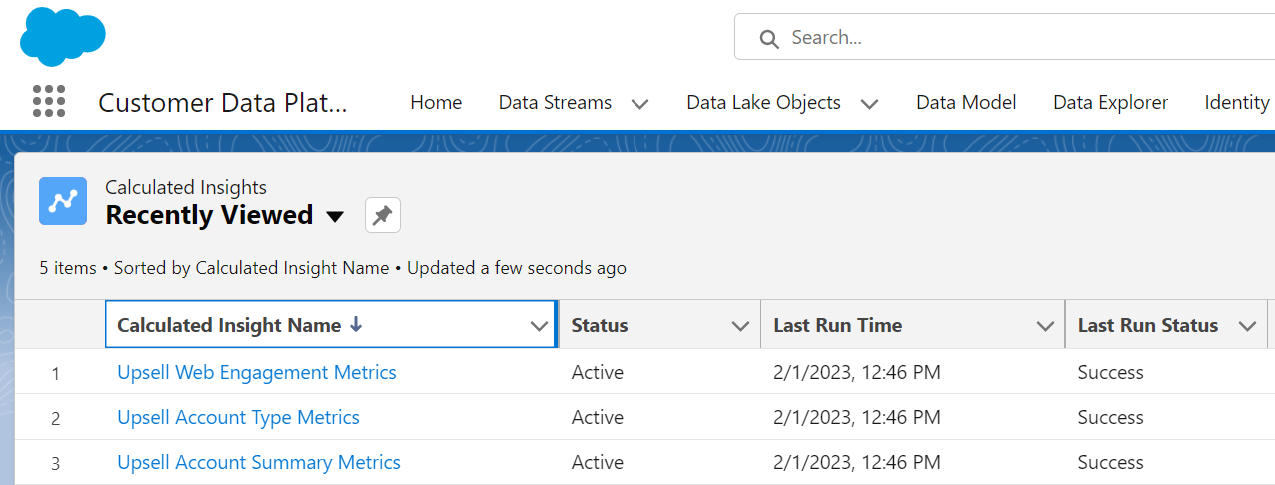Expand the Data Streams tab menu chevron
The width and height of the screenshot is (1275, 485).
point(640,103)
